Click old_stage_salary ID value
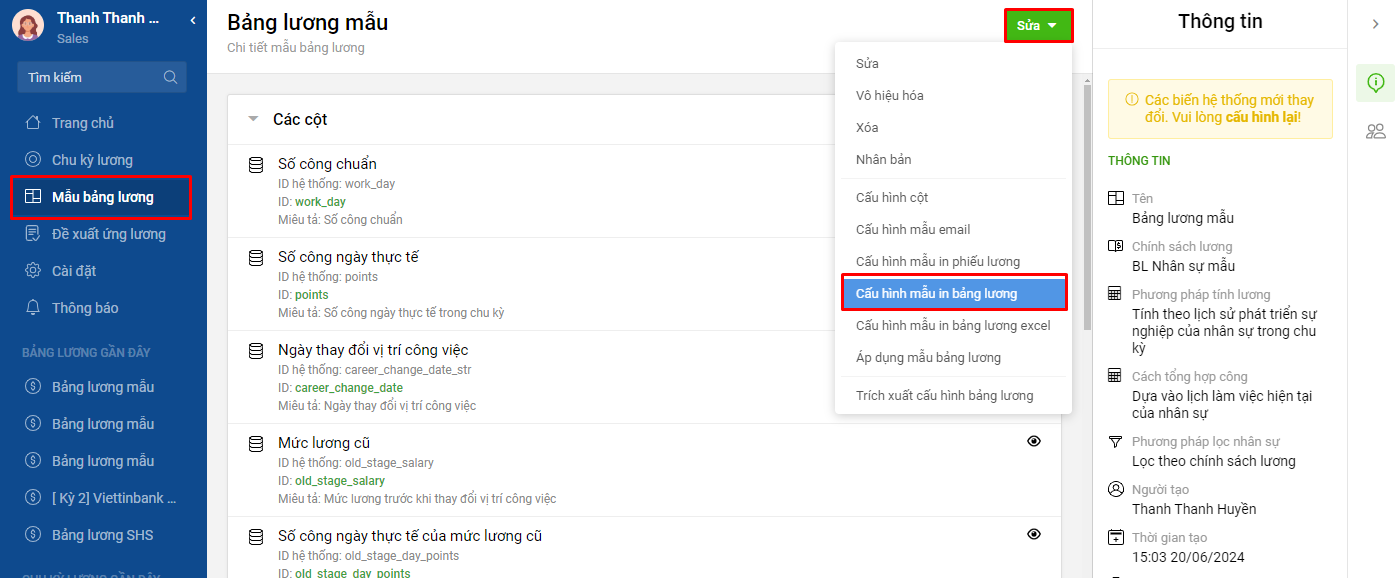Image resolution: width=1397 pixels, height=578 pixels. coord(340,481)
